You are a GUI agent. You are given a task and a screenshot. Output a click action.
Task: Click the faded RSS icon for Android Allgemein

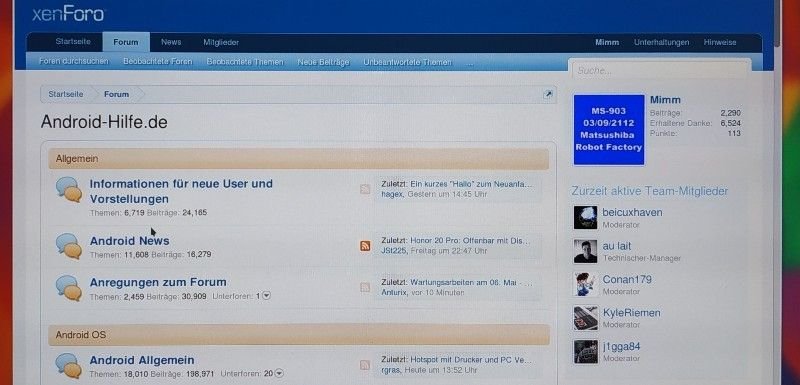click(x=365, y=365)
